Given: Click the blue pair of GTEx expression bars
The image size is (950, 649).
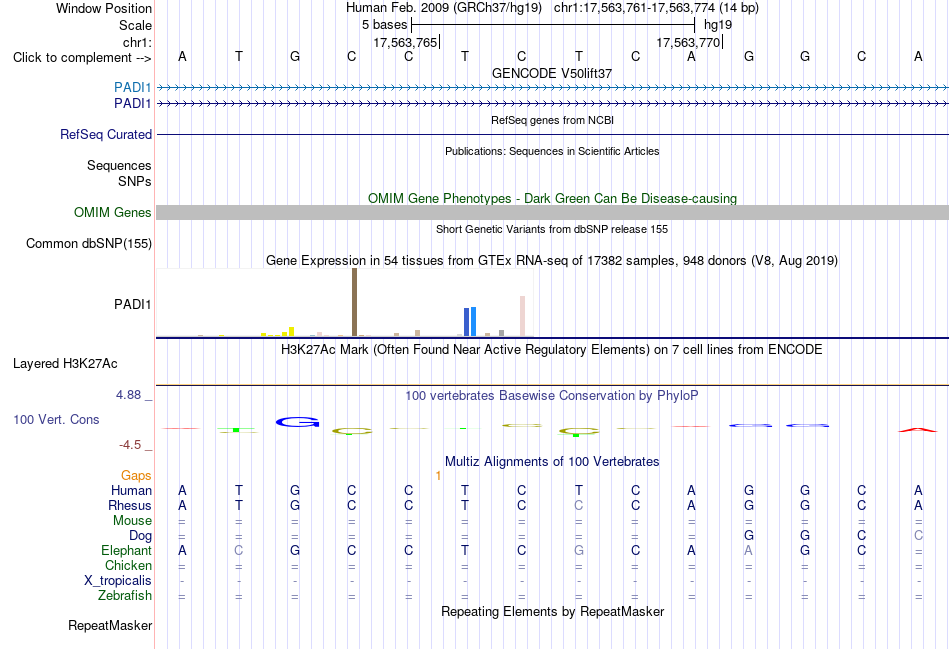Looking at the screenshot, I should pos(470,322).
